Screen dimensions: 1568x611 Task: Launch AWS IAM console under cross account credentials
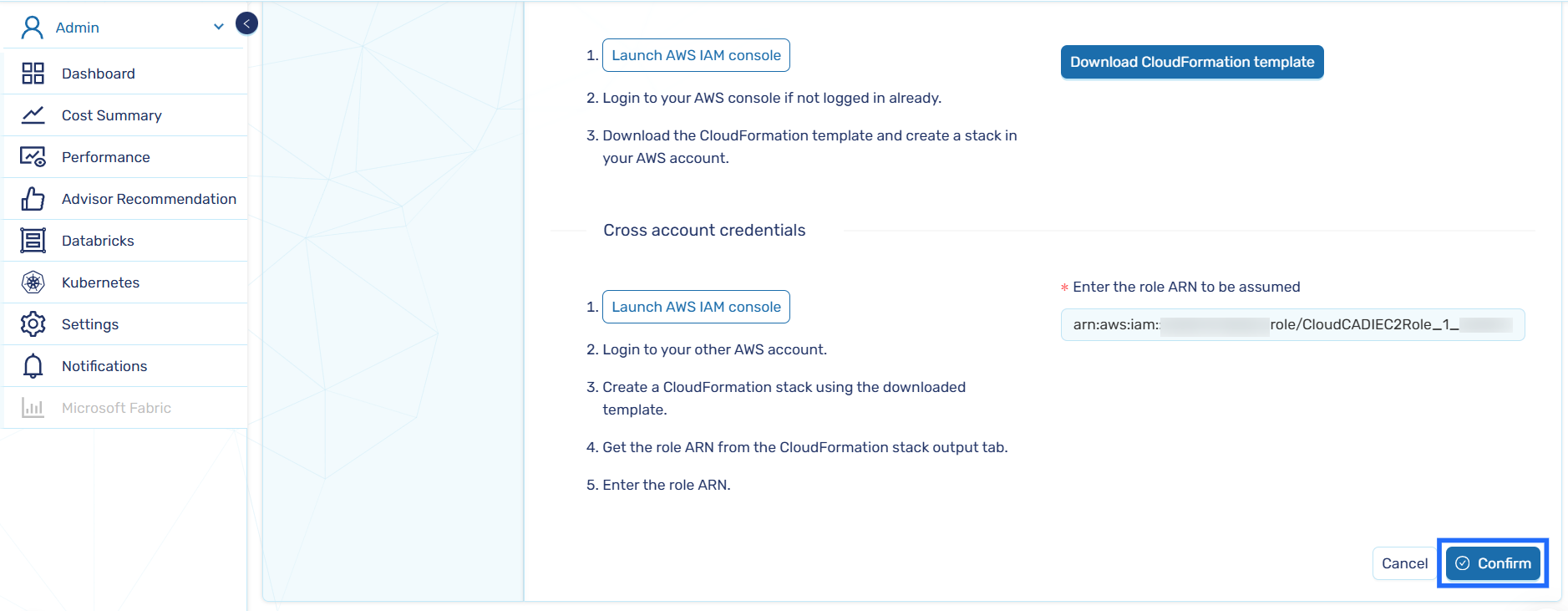(x=696, y=307)
